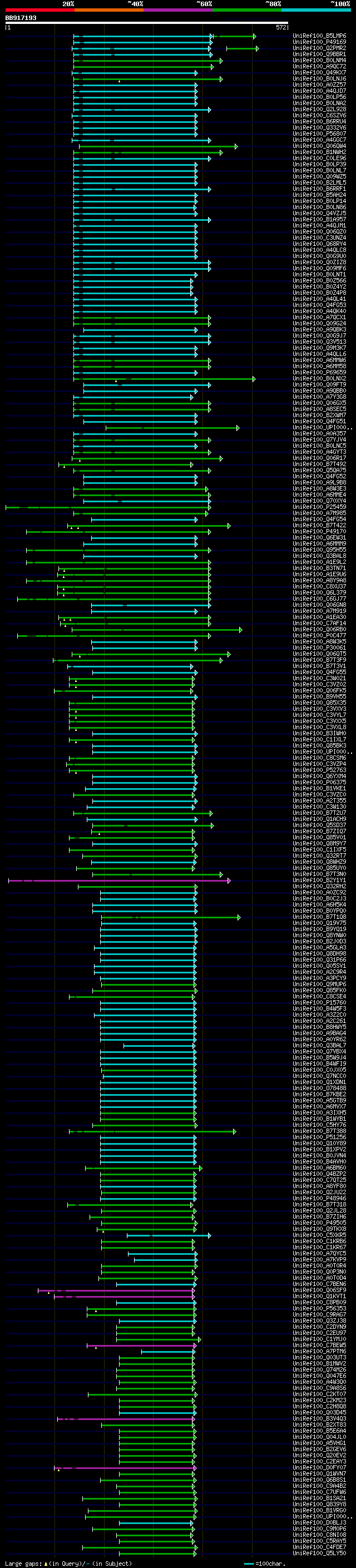Select label UniRef100_Q5SD37
The image size is (356, 1568).
[319, 825]
